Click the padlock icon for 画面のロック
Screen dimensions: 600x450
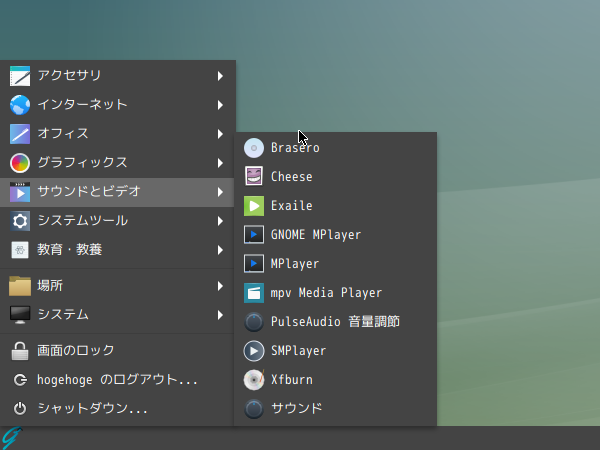20,351
